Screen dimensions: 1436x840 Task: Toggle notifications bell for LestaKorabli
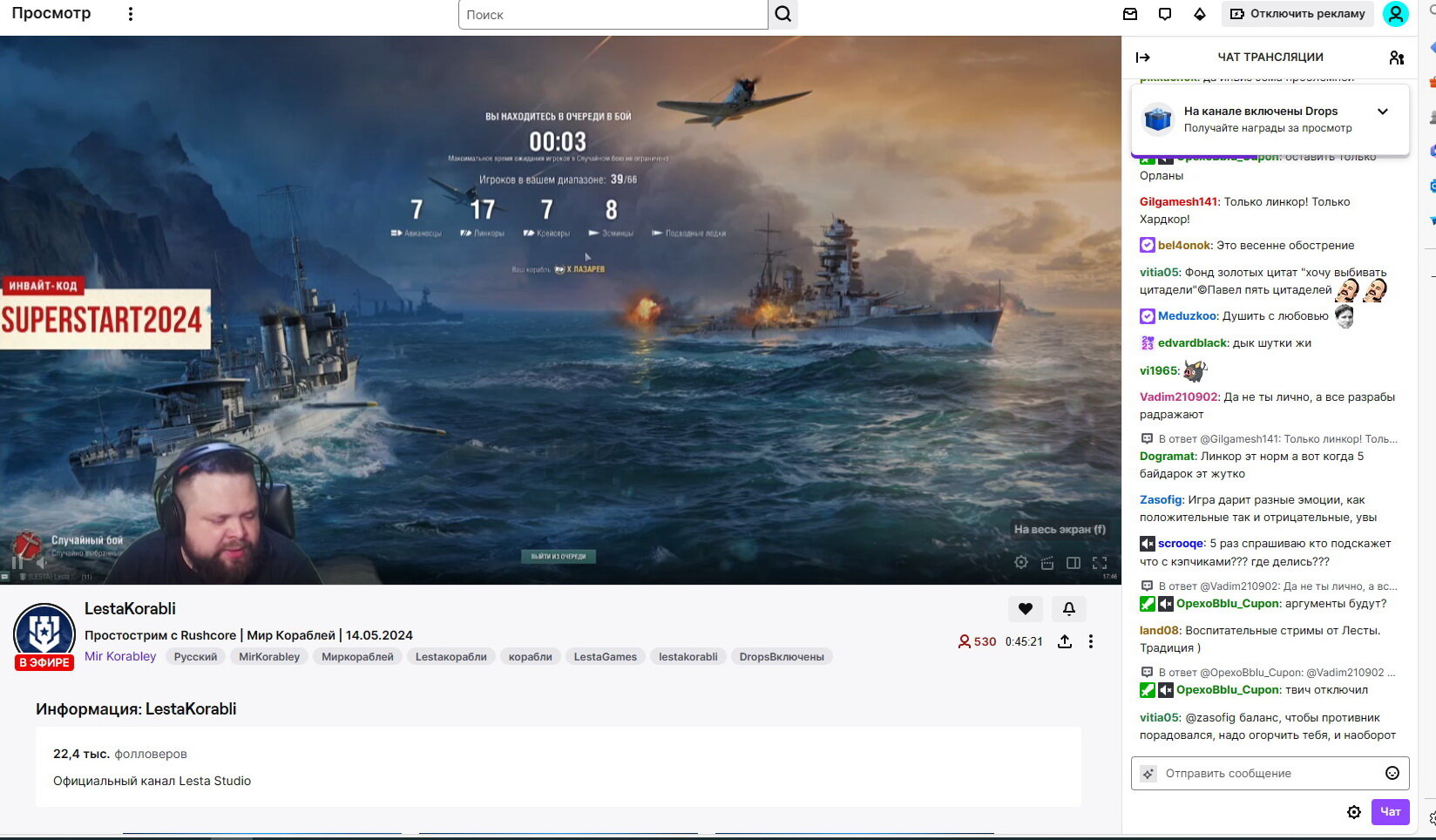click(1069, 609)
